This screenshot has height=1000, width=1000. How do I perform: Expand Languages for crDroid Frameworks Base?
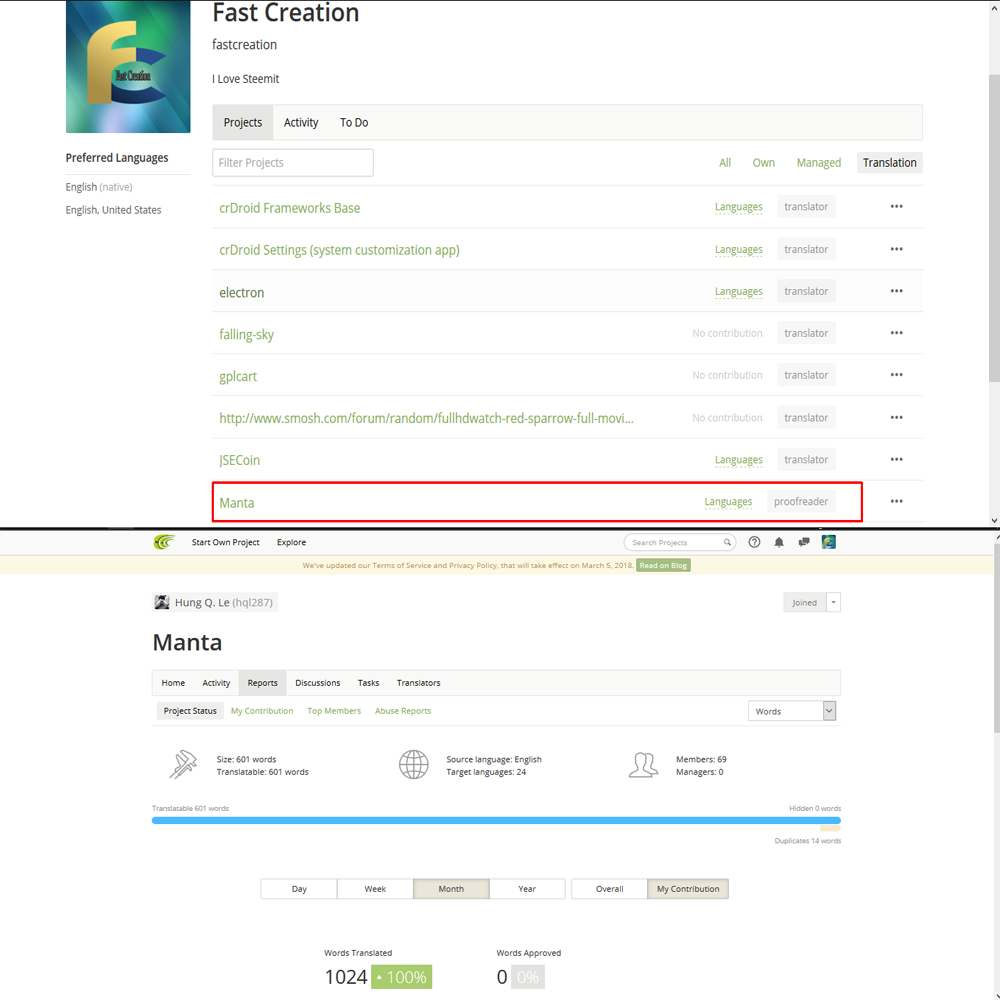point(739,207)
